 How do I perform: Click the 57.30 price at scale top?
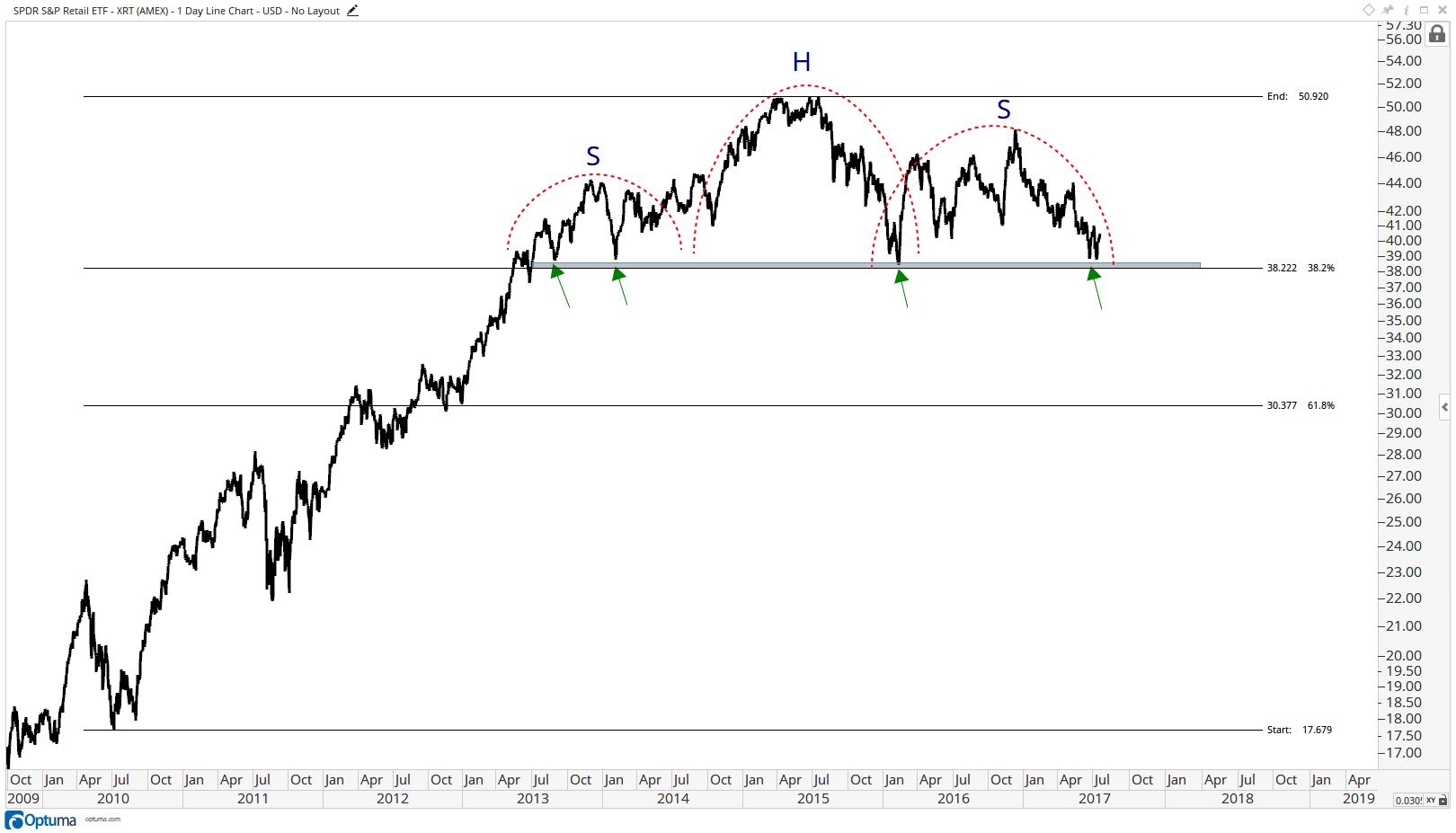[x=1404, y=27]
